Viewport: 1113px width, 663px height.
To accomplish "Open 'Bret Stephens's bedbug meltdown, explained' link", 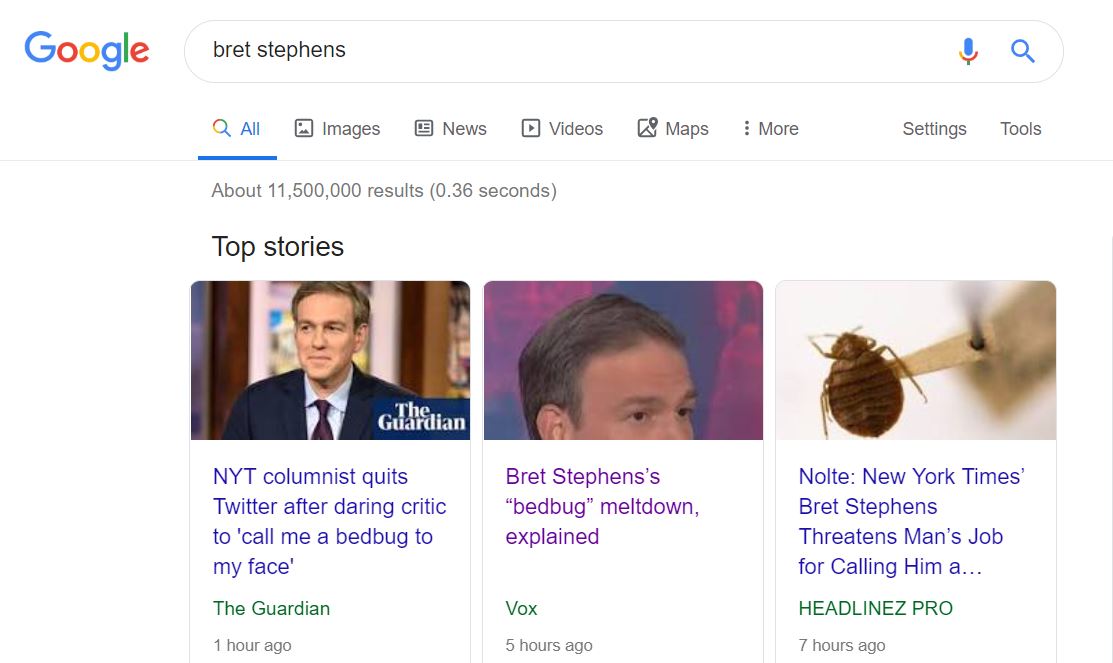I will coord(602,506).
